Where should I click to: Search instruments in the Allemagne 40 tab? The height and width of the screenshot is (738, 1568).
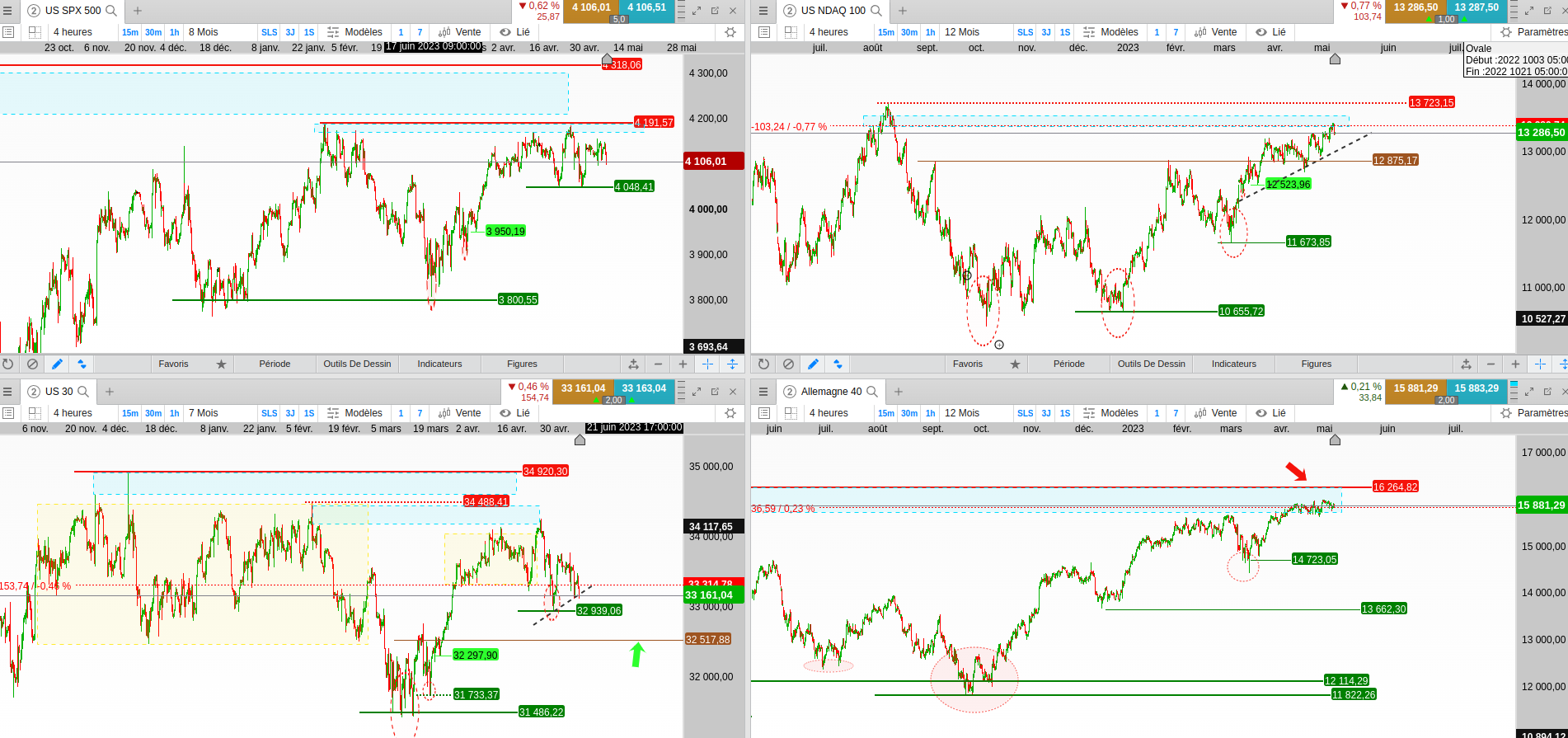click(872, 392)
